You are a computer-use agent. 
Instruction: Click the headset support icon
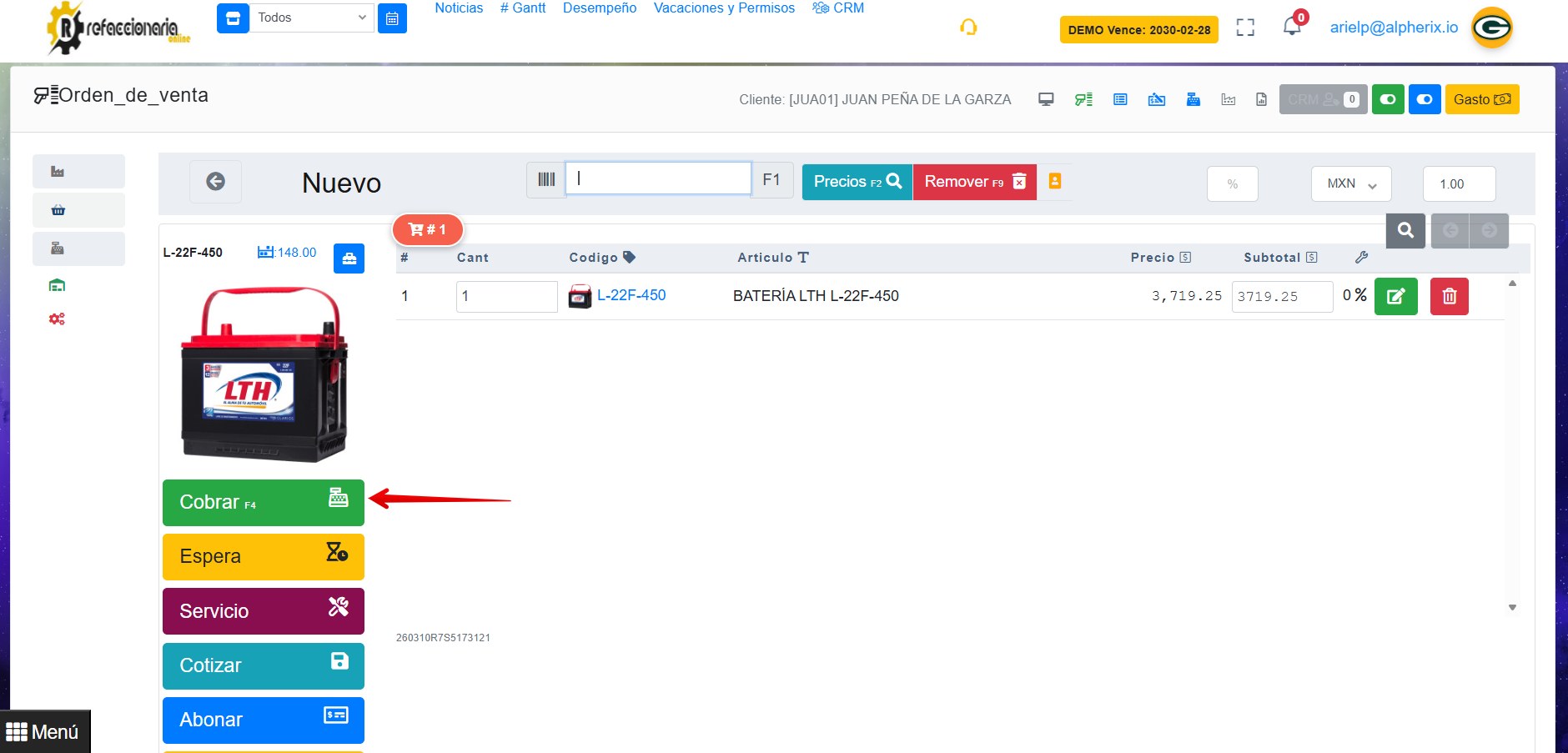click(x=967, y=28)
